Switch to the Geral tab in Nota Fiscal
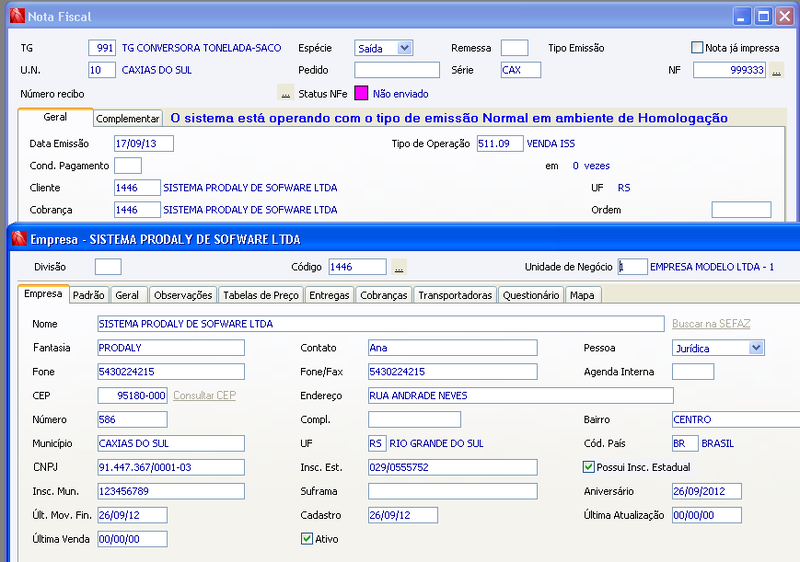Viewport: 800px width, 562px height. pyautogui.click(x=55, y=117)
